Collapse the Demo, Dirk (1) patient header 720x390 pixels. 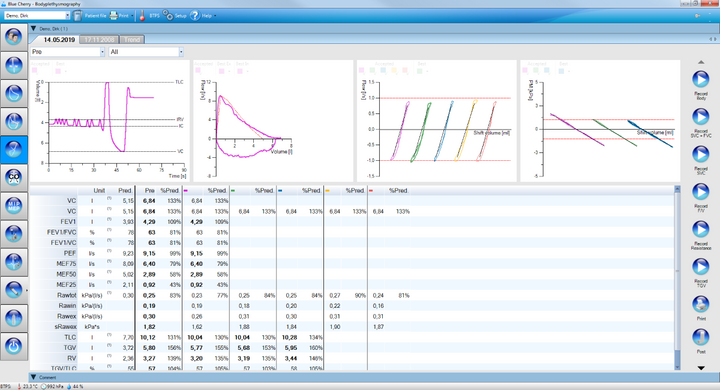[33, 28]
